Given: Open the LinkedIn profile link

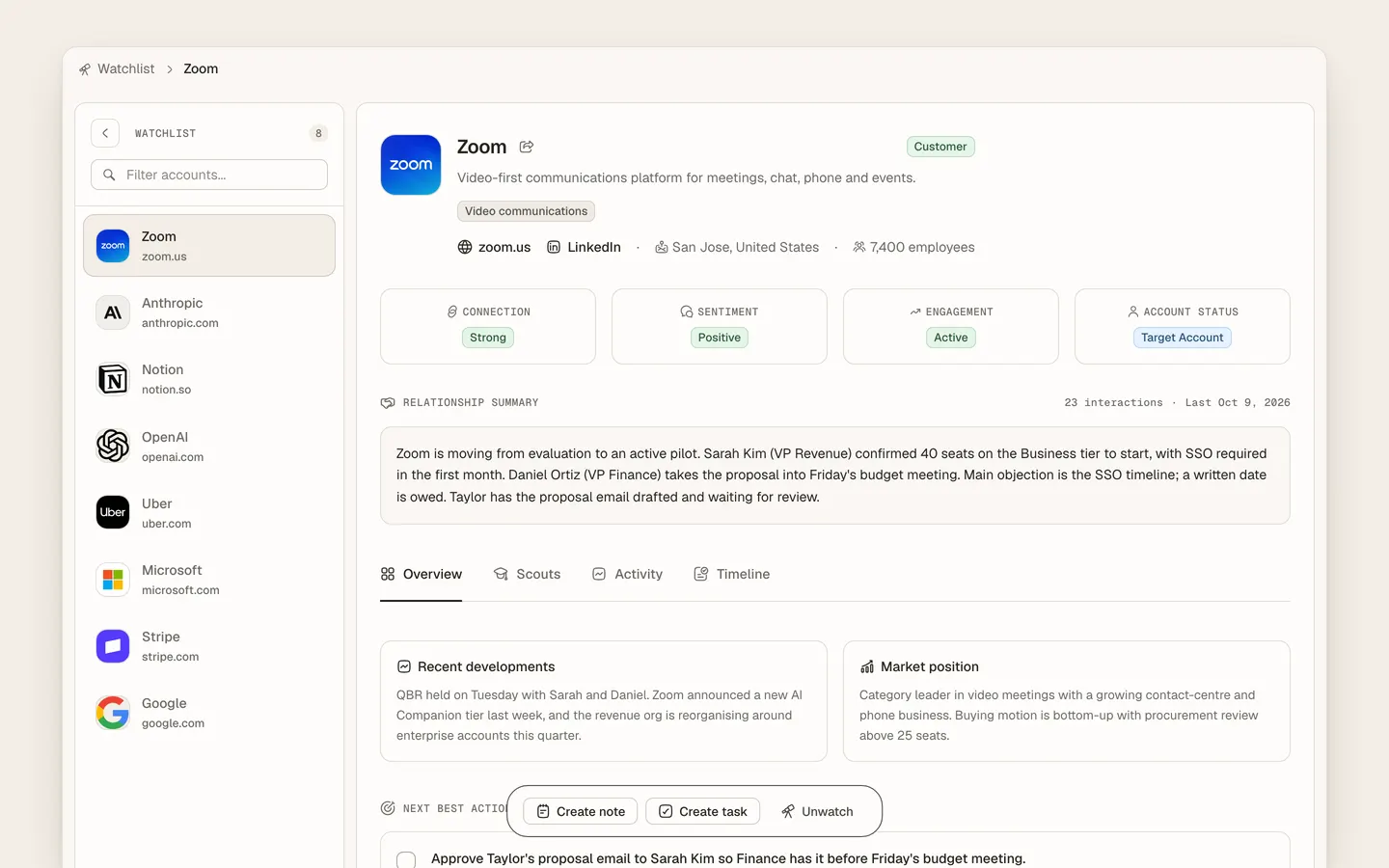Looking at the screenshot, I should (x=594, y=247).
